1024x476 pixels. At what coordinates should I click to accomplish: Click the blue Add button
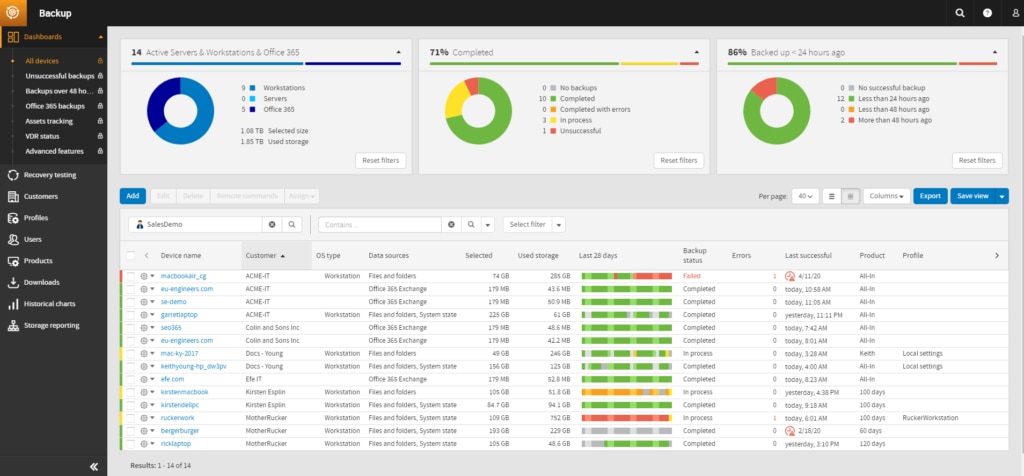pyautogui.click(x=133, y=196)
